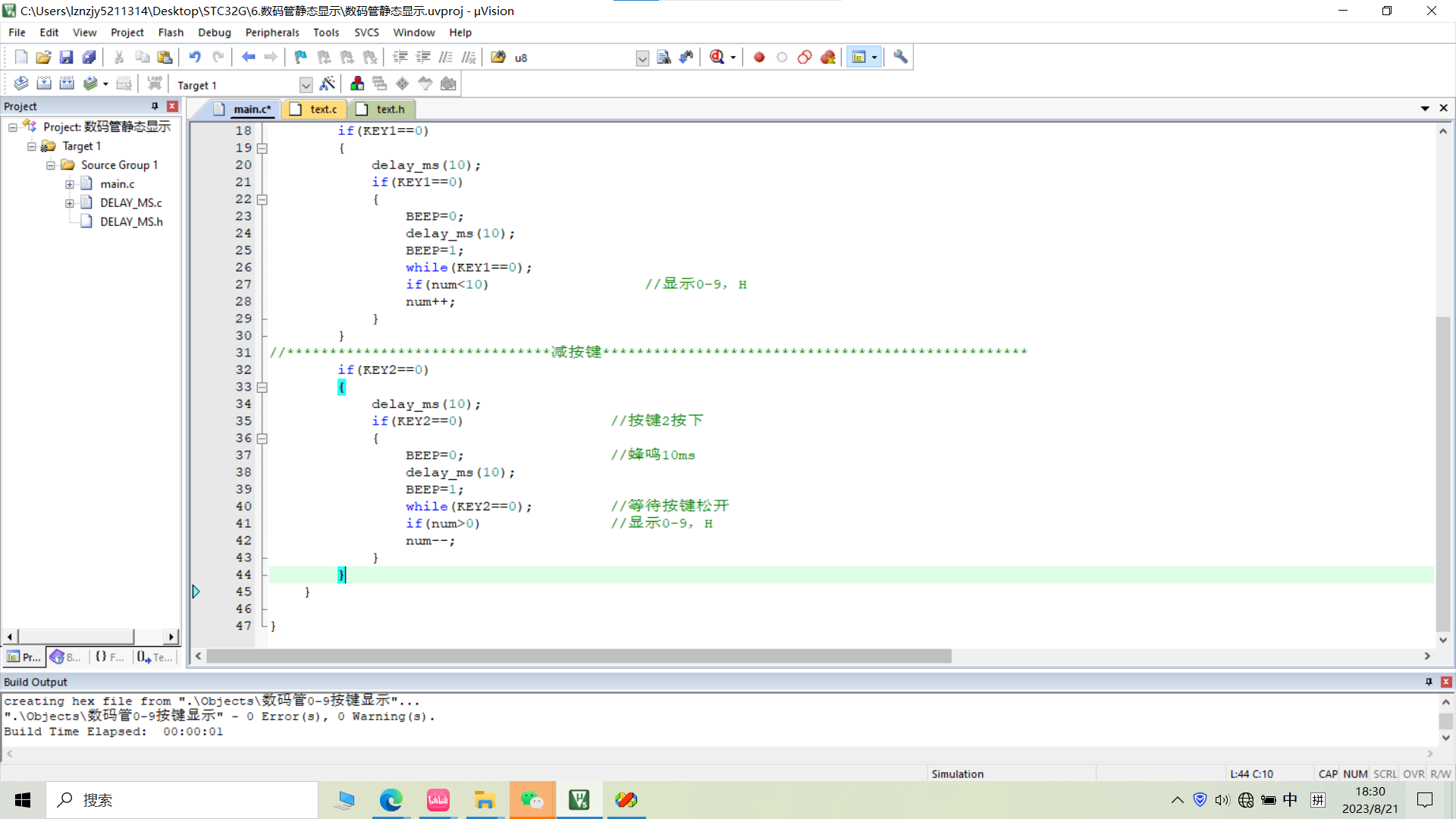This screenshot has width=1456, height=819.
Task: Switch to the text.c editor tab
Action: (315, 109)
